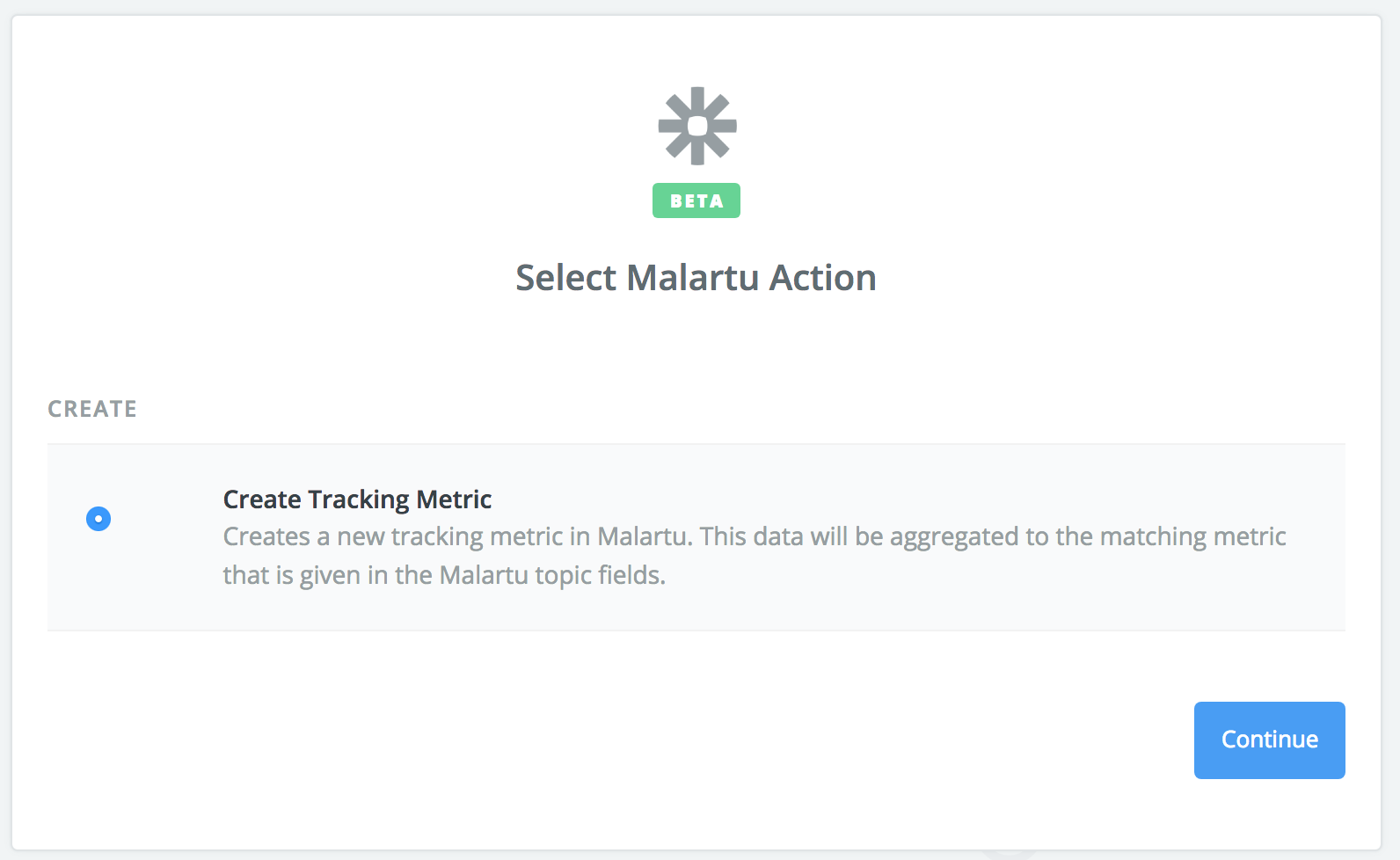Click the center of the asterisk icon
The image size is (1400, 860).
pos(697,126)
